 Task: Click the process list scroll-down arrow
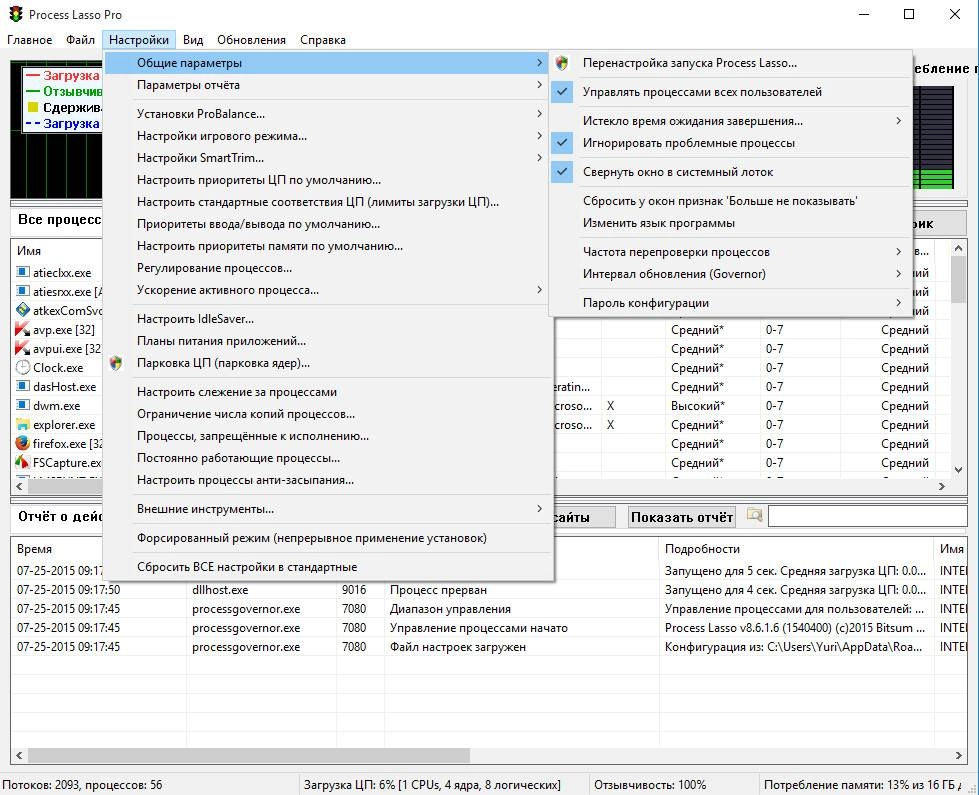tap(958, 470)
